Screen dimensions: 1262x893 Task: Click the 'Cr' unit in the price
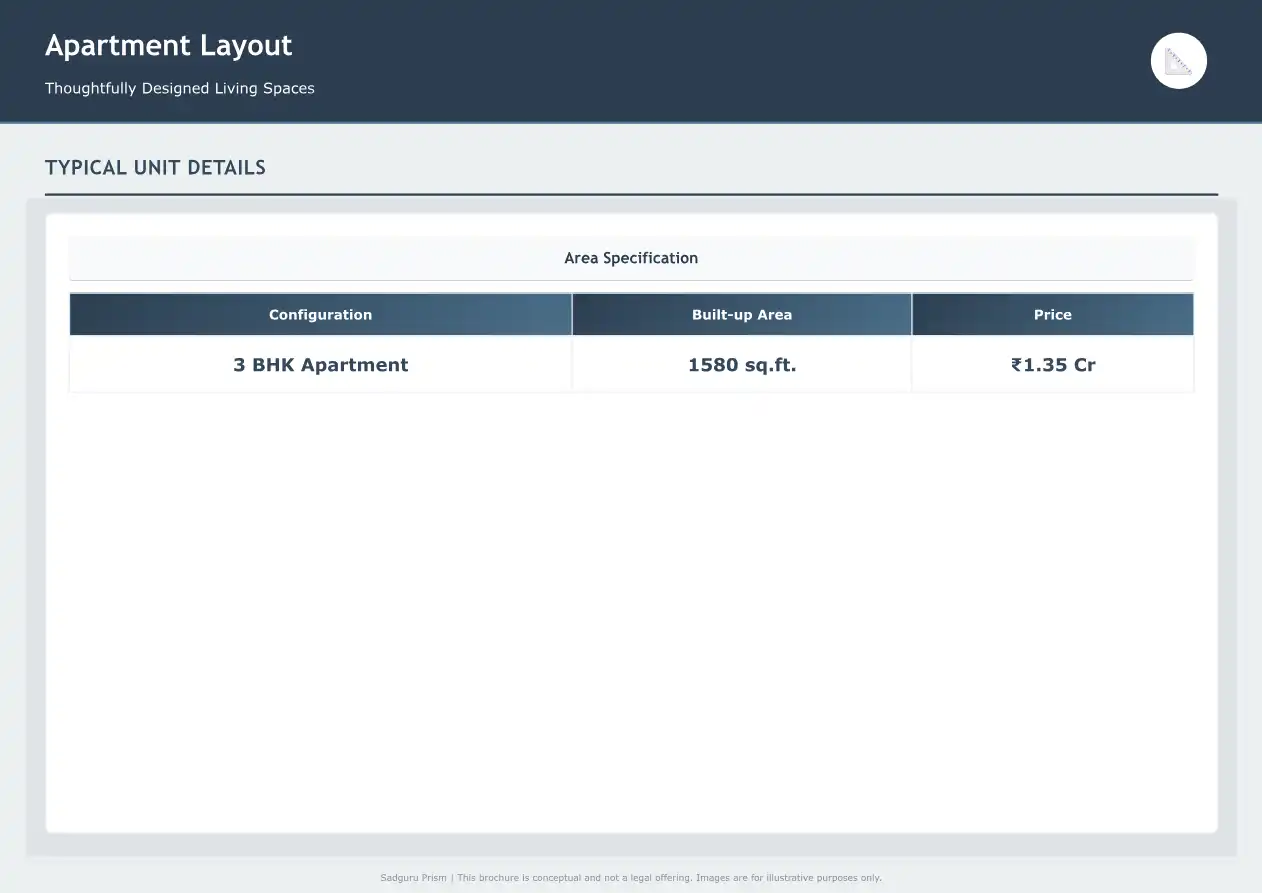[1084, 365]
